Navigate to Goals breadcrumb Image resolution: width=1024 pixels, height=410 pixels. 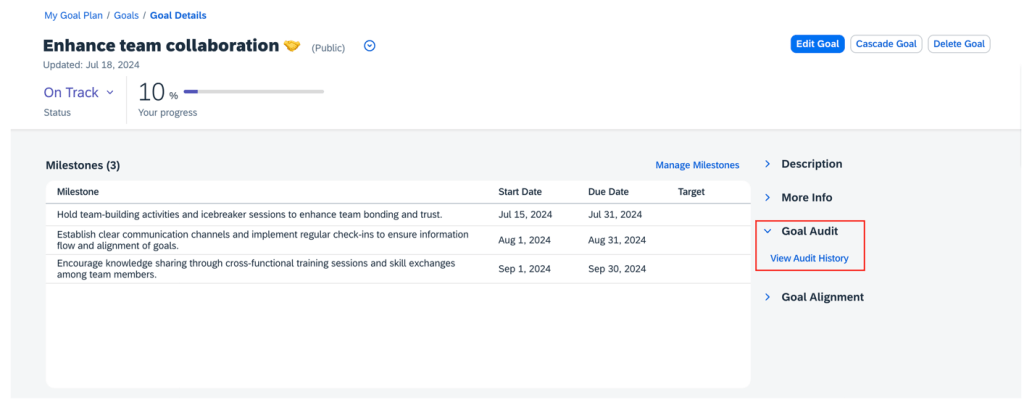click(x=126, y=16)
